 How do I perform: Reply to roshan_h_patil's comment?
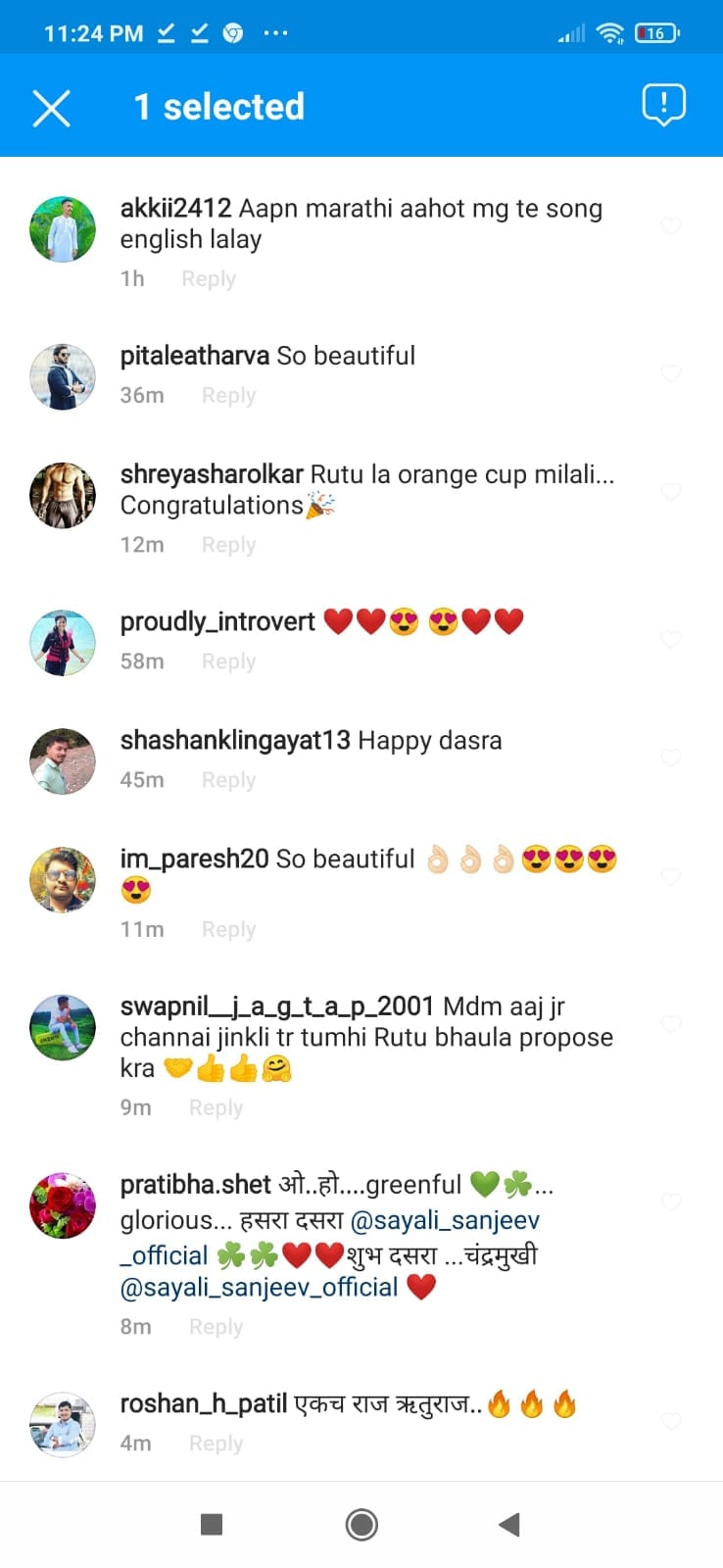[216, 1443]
